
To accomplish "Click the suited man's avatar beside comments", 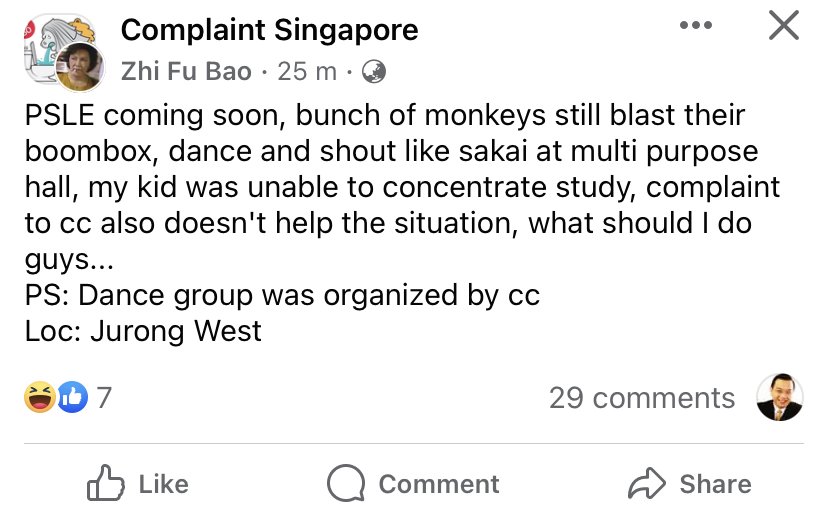I will [x=780, y=398].
